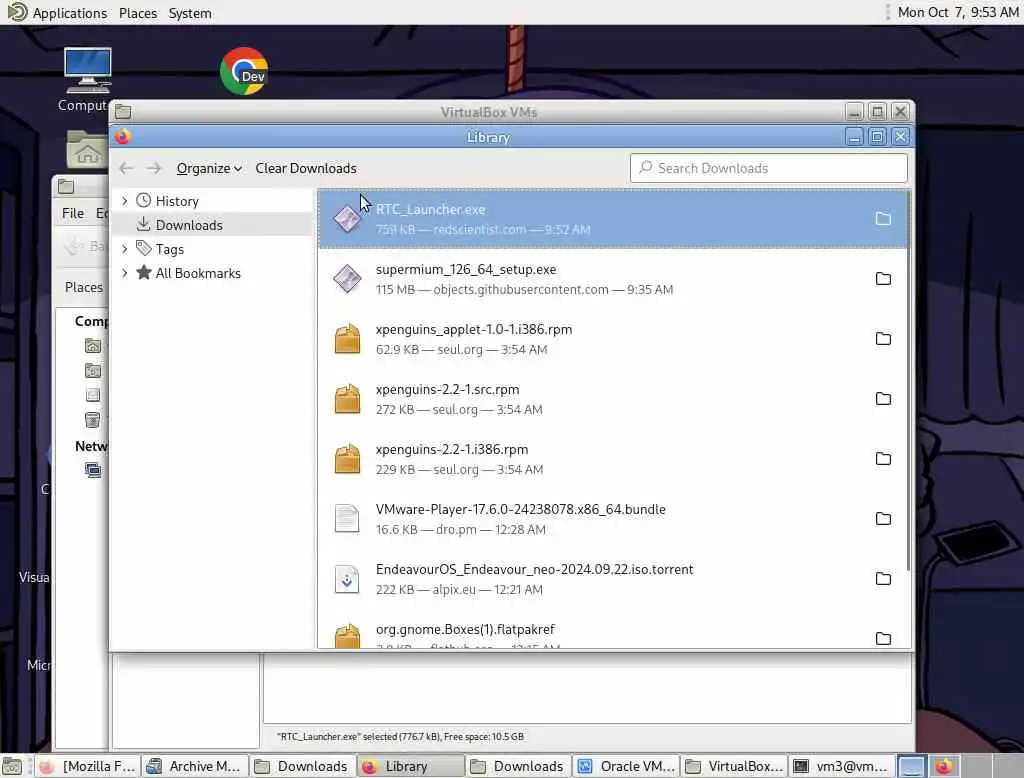1024x778 pixels.
Task: Open the Places menu in top panel
Action: pos(138,13)
